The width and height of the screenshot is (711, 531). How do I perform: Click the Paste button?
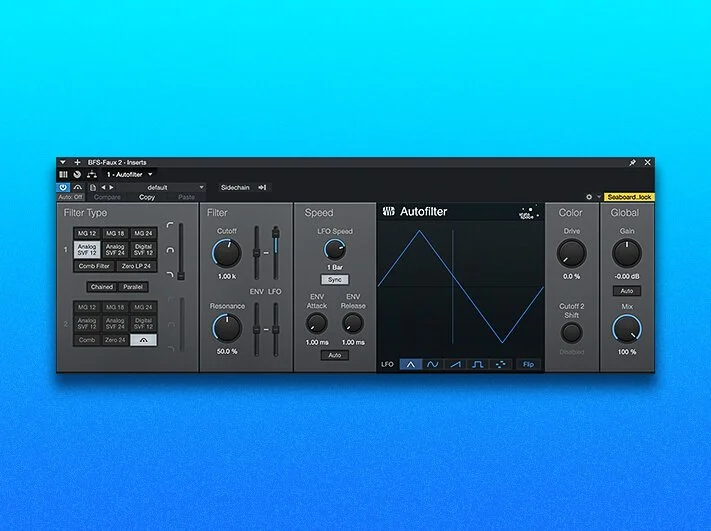click(x=186, y=197)
